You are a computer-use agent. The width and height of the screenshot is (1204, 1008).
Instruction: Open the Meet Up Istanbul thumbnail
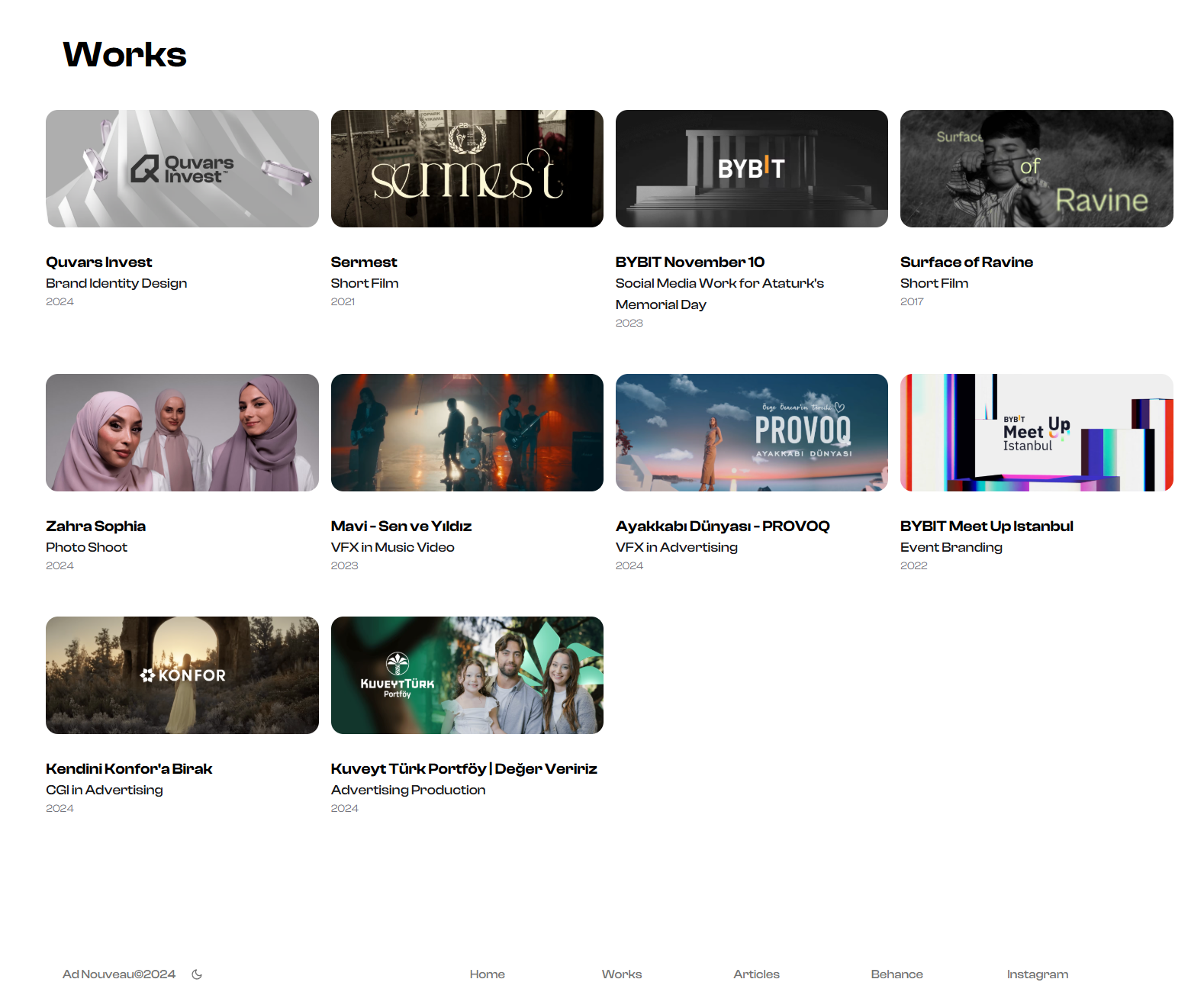pyautogui.click(x=1036, y=433)
